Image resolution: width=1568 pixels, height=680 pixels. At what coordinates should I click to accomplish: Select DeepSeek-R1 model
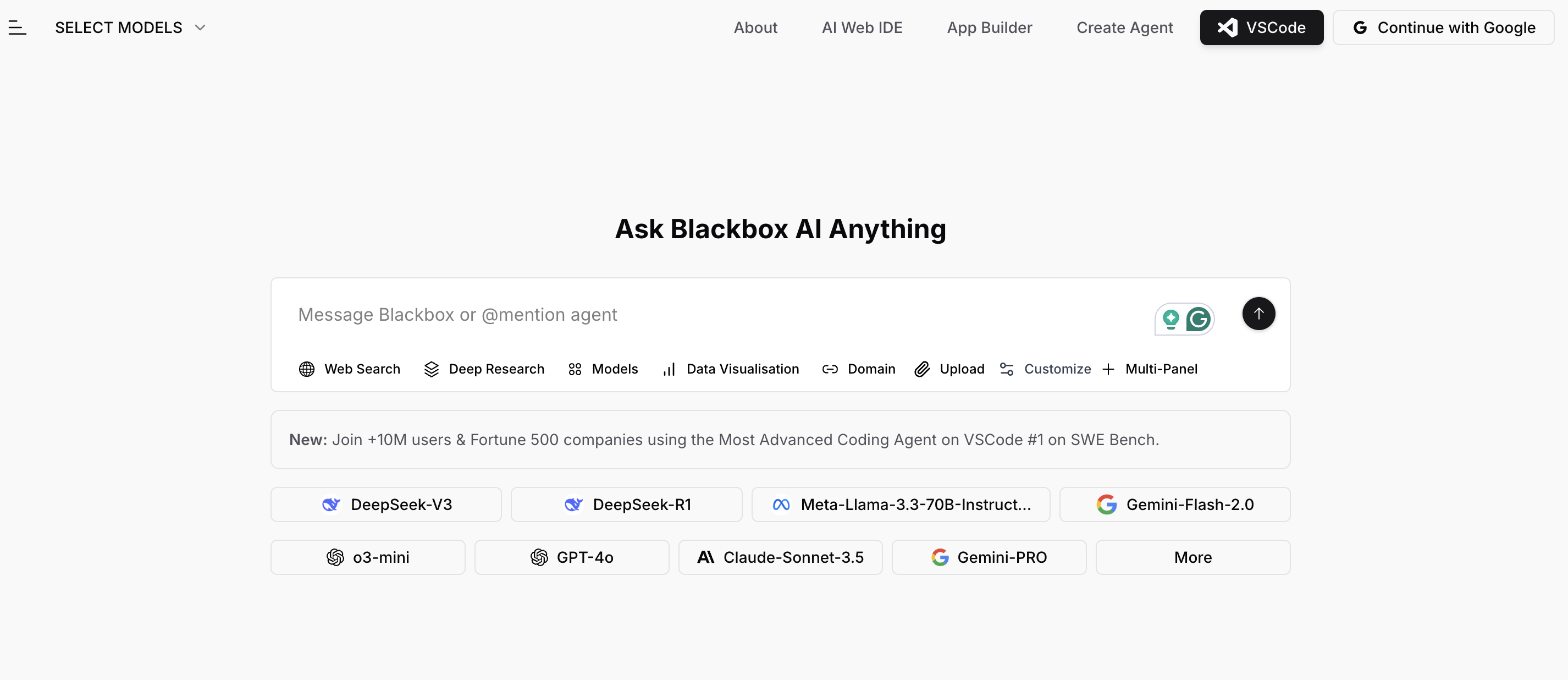point(626,504)
